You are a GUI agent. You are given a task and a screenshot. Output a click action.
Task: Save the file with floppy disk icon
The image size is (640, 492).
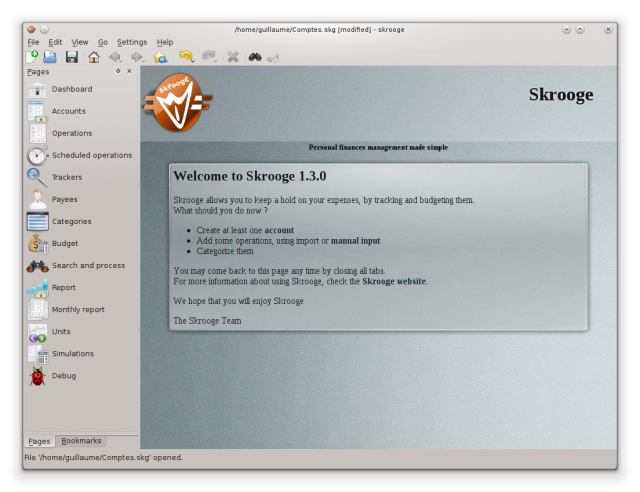(x=72, y=57)
